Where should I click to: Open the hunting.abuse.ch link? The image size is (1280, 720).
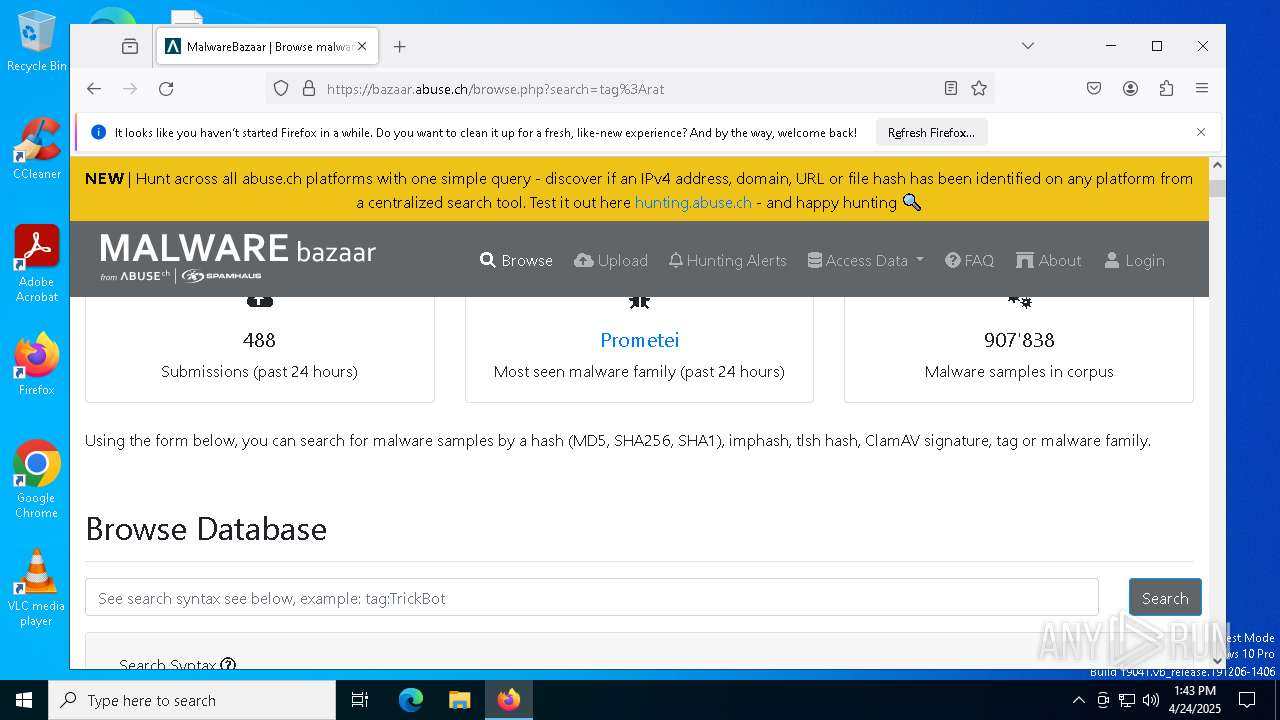coord(693,202)
